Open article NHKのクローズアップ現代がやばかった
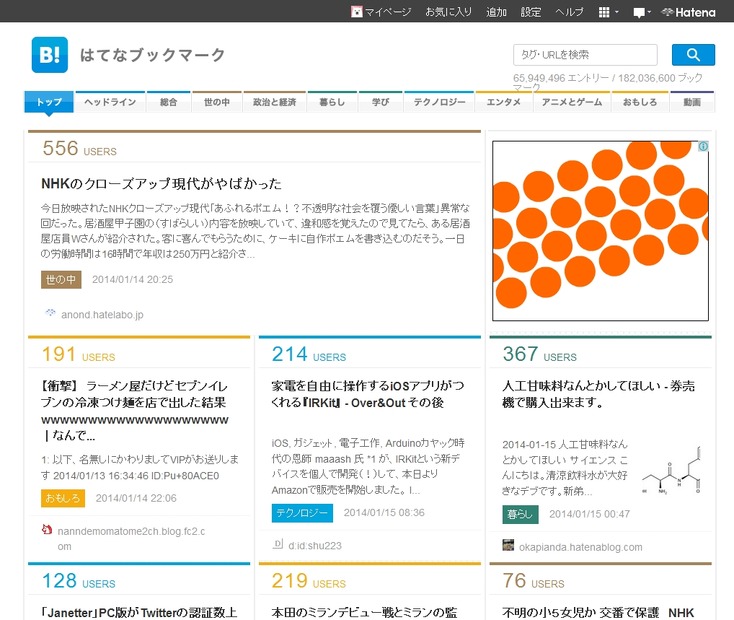This screenshot has width=734, height=620. pyautogui.click(x=161, y=183)
